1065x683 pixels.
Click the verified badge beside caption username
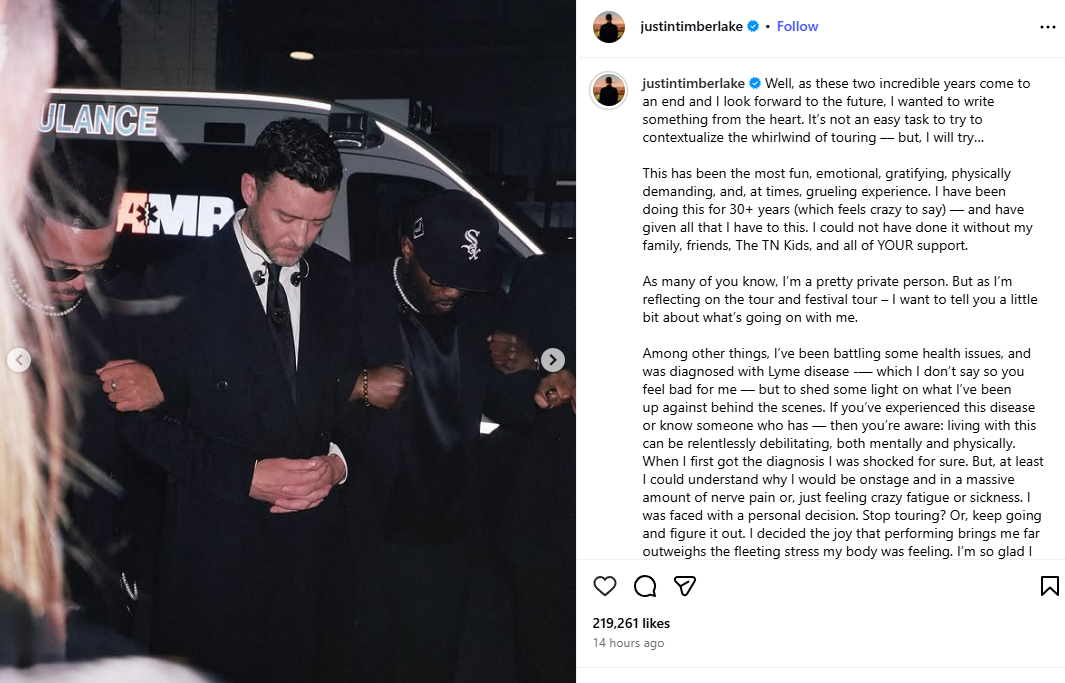[755, 84]
